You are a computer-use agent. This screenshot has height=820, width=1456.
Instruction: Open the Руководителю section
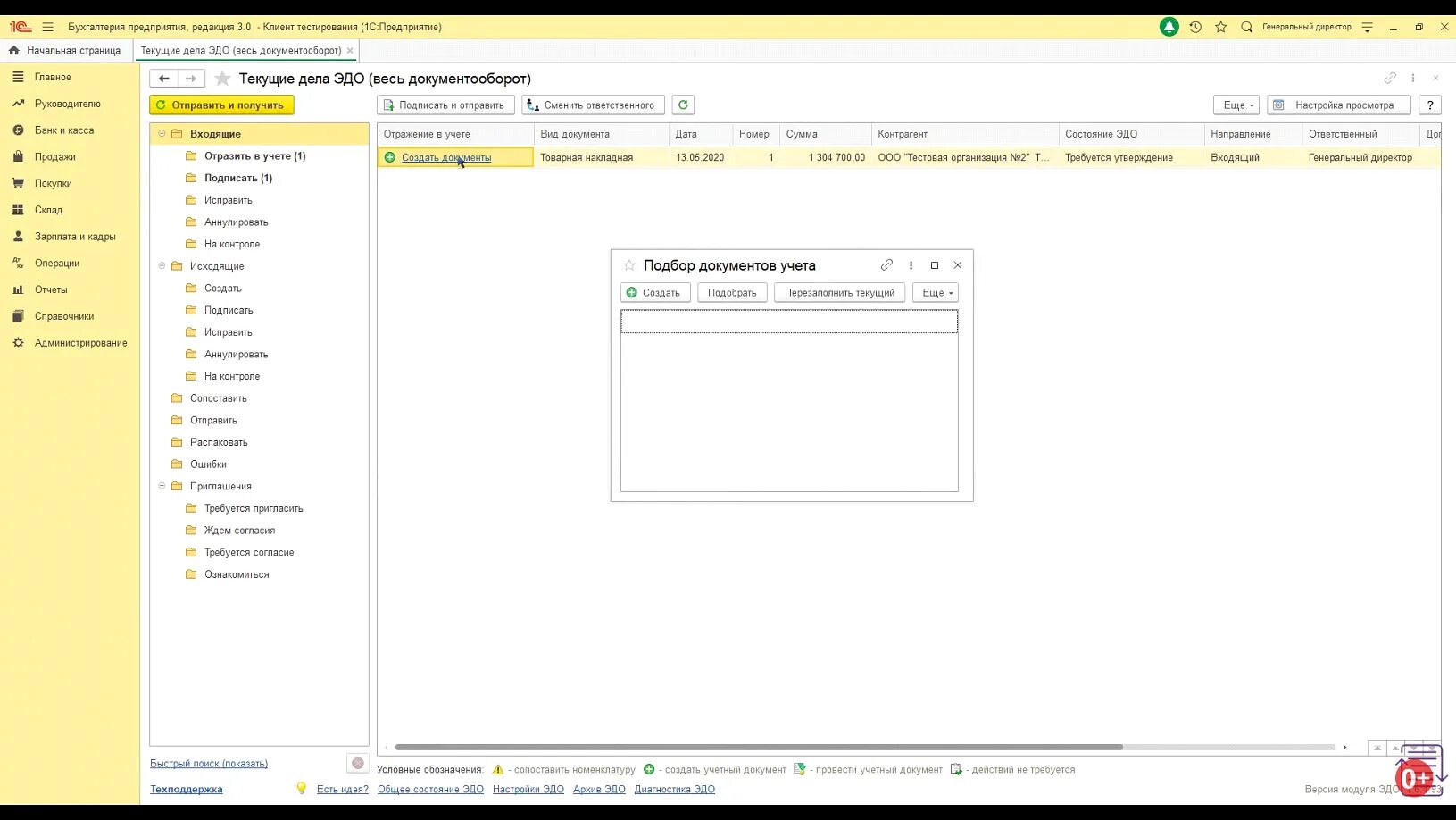click(68, 104)
